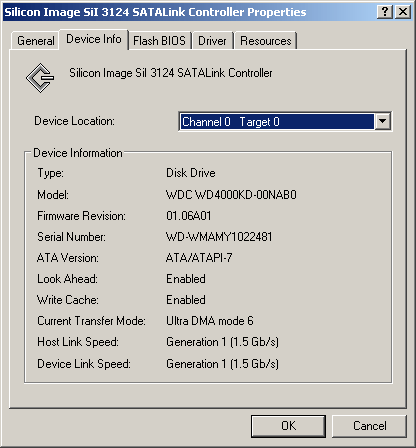416x448 pixels.
Task: Click the Disk Drive type value
Action: (x=191, y=173)
